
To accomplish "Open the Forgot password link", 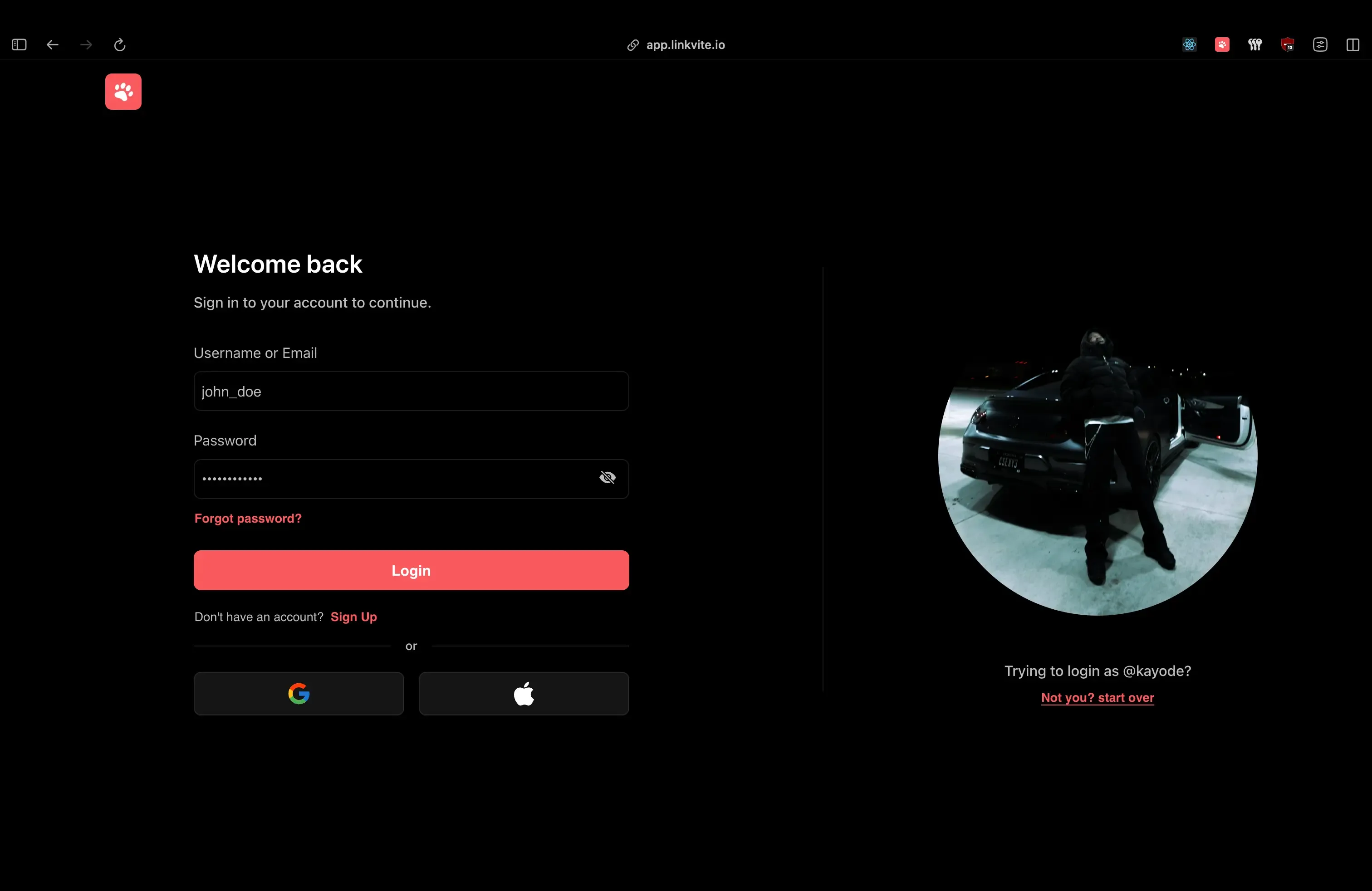I will point(247,518).
